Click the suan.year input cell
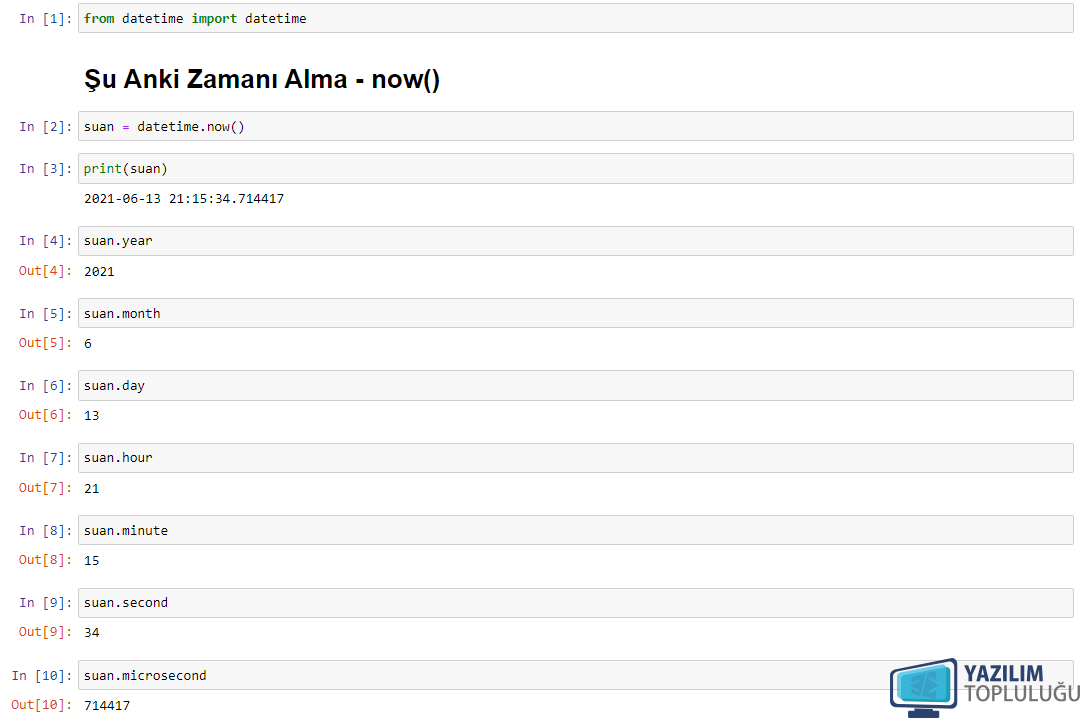The width and height of the screenshot is (1080, 718). coord(576,240)
